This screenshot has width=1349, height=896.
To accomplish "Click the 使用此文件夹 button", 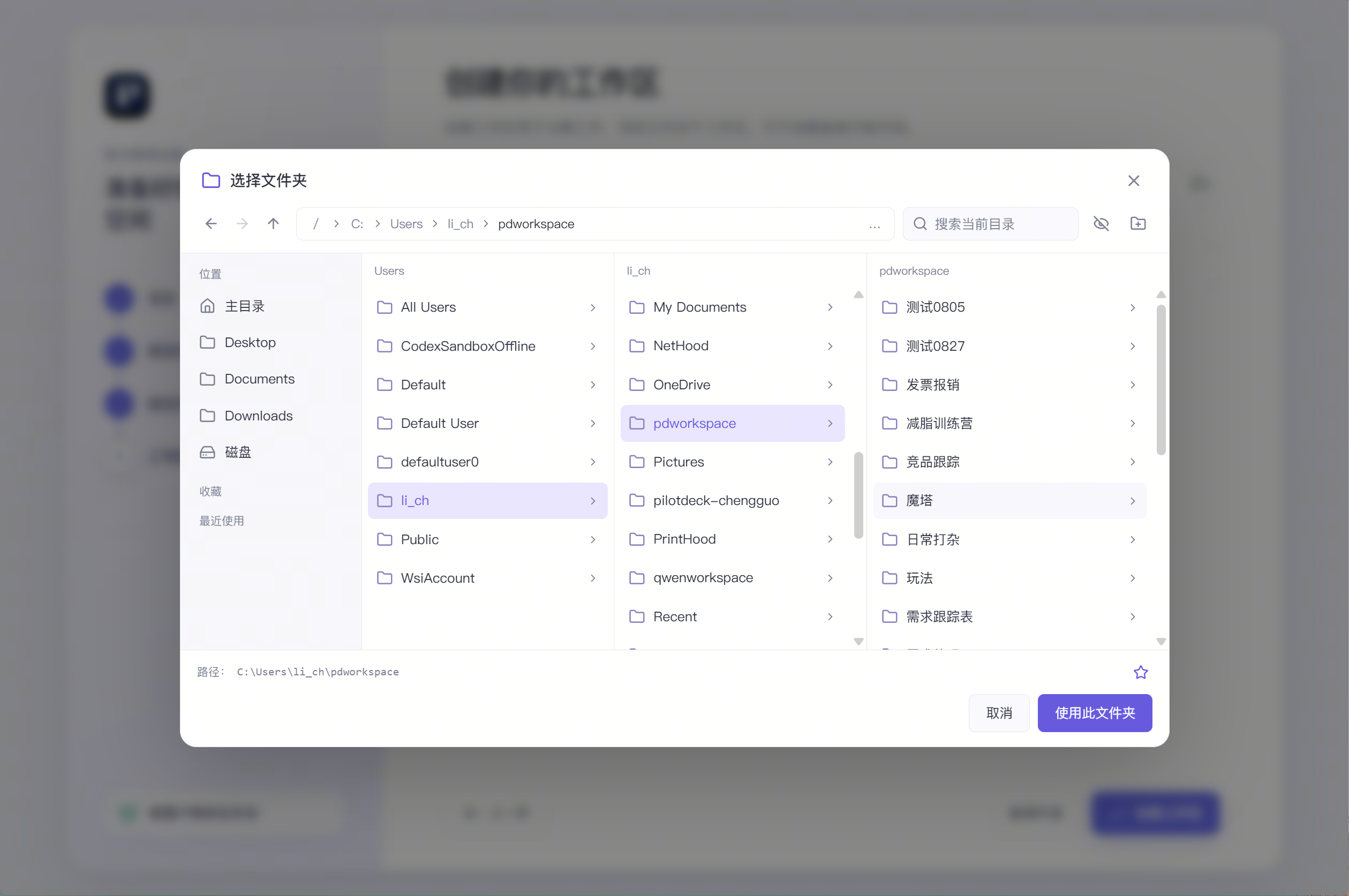I will coord(1094,713).
